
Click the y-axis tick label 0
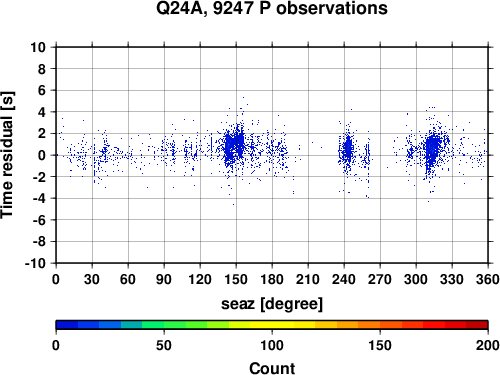tap(41, 155)
